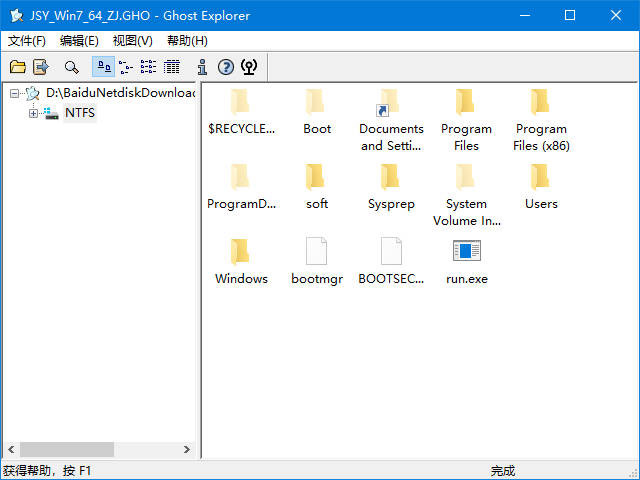Image resolution: width=640 pixels, height=480 pixels.
Task: Click the 完成 status bar text
Action: 503,471
